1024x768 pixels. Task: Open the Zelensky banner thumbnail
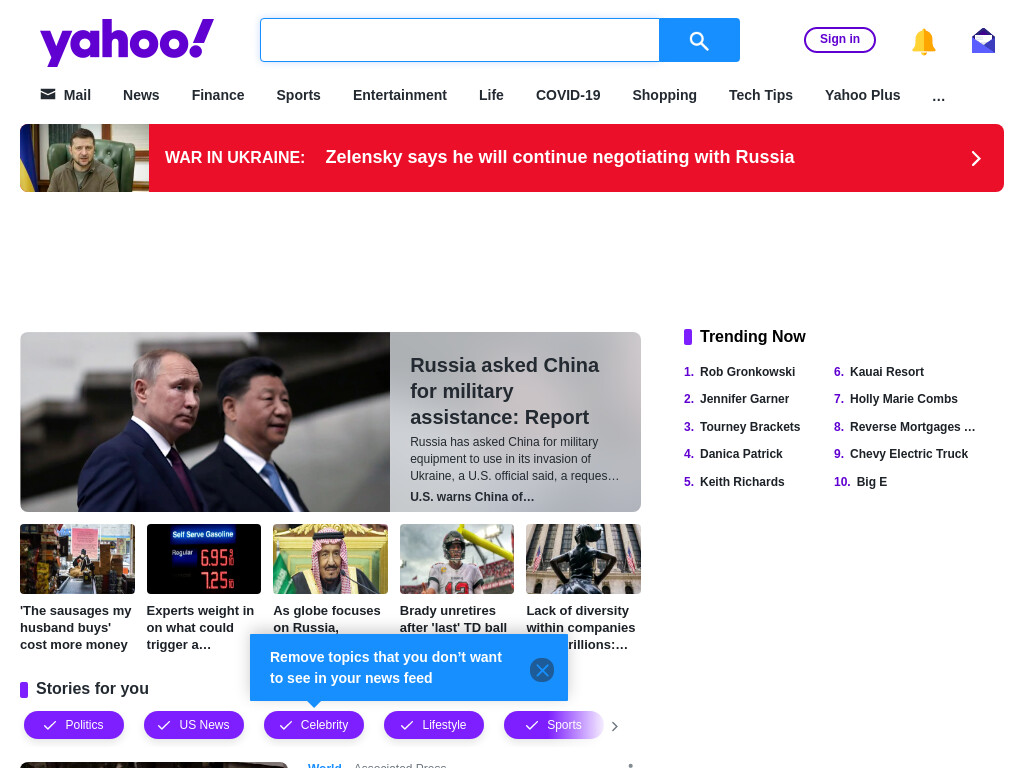point(84,158)
